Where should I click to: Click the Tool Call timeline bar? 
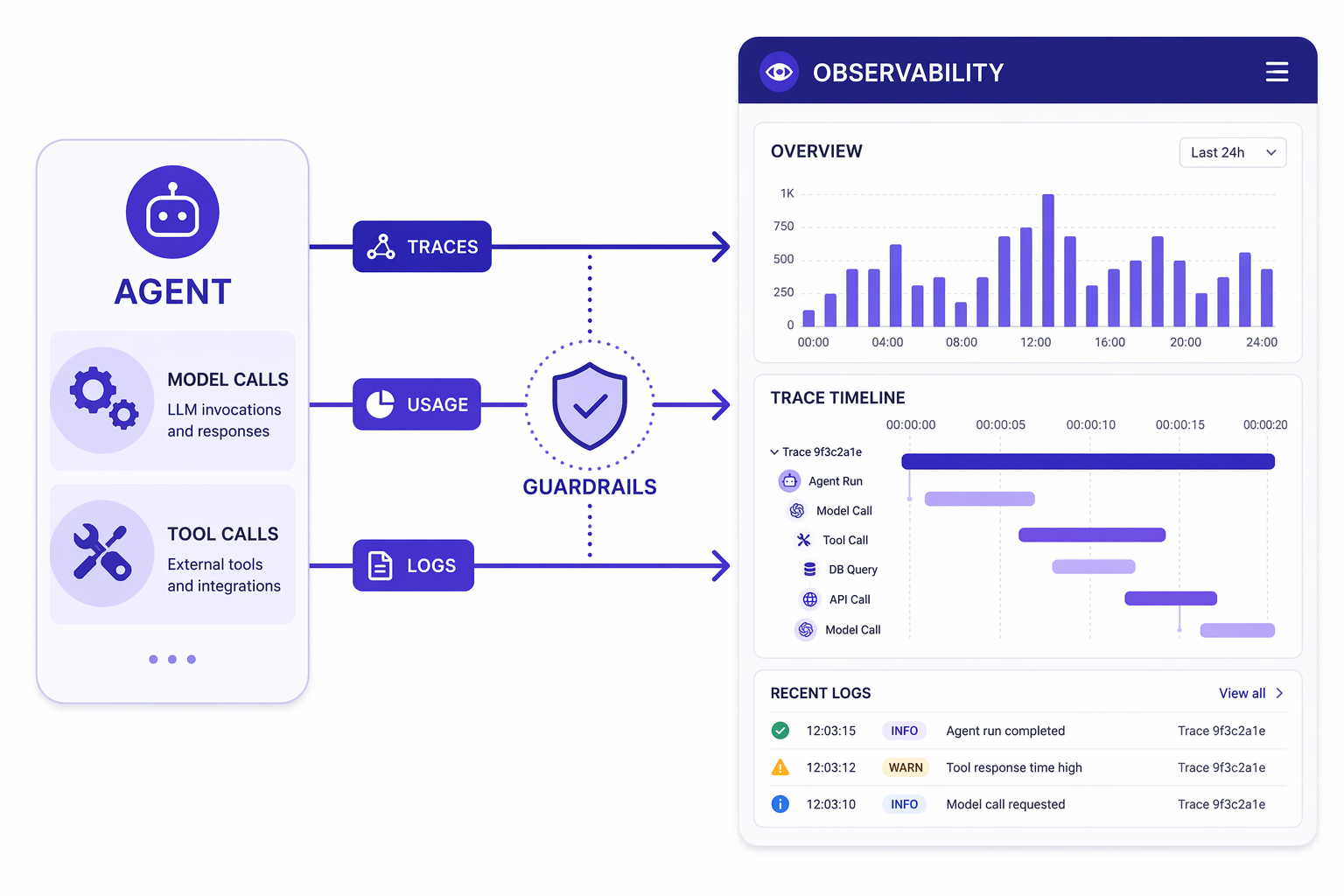click(1092, 535)
